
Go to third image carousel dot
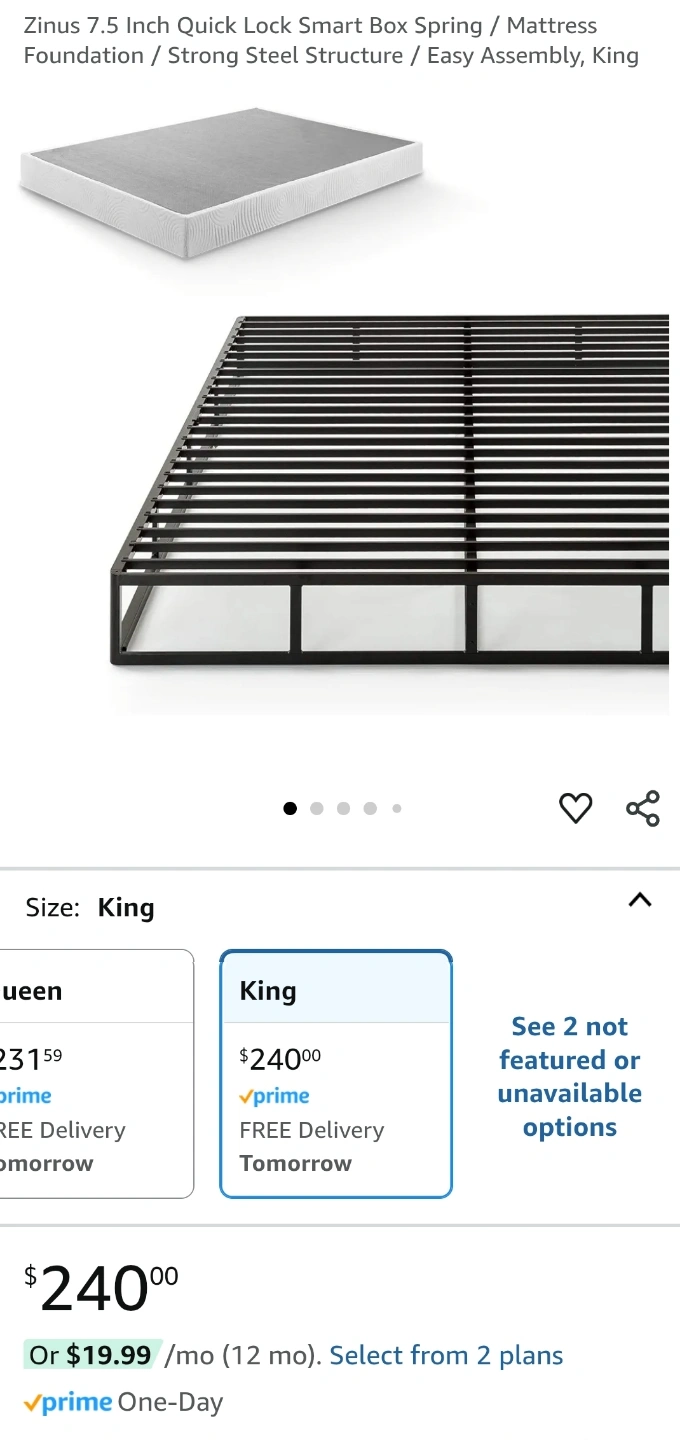[343, 809]
